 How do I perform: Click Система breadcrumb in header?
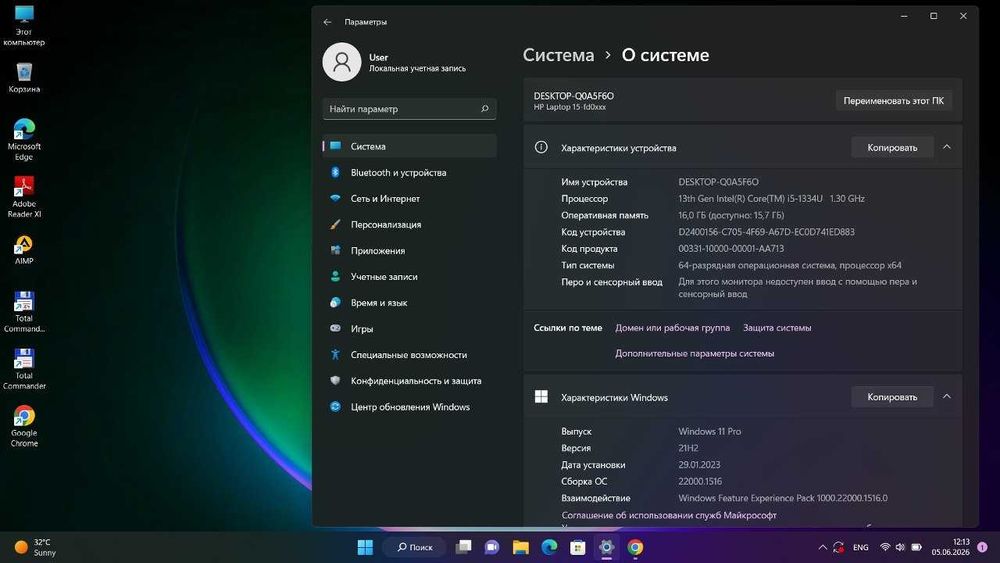coord(558,55)
